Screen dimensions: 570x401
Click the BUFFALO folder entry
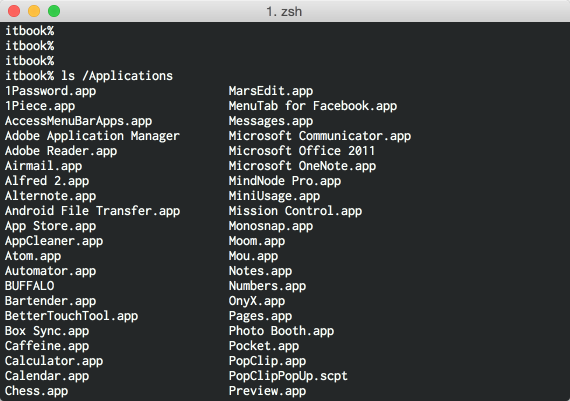pyautogui.click(x=29, y=286)
